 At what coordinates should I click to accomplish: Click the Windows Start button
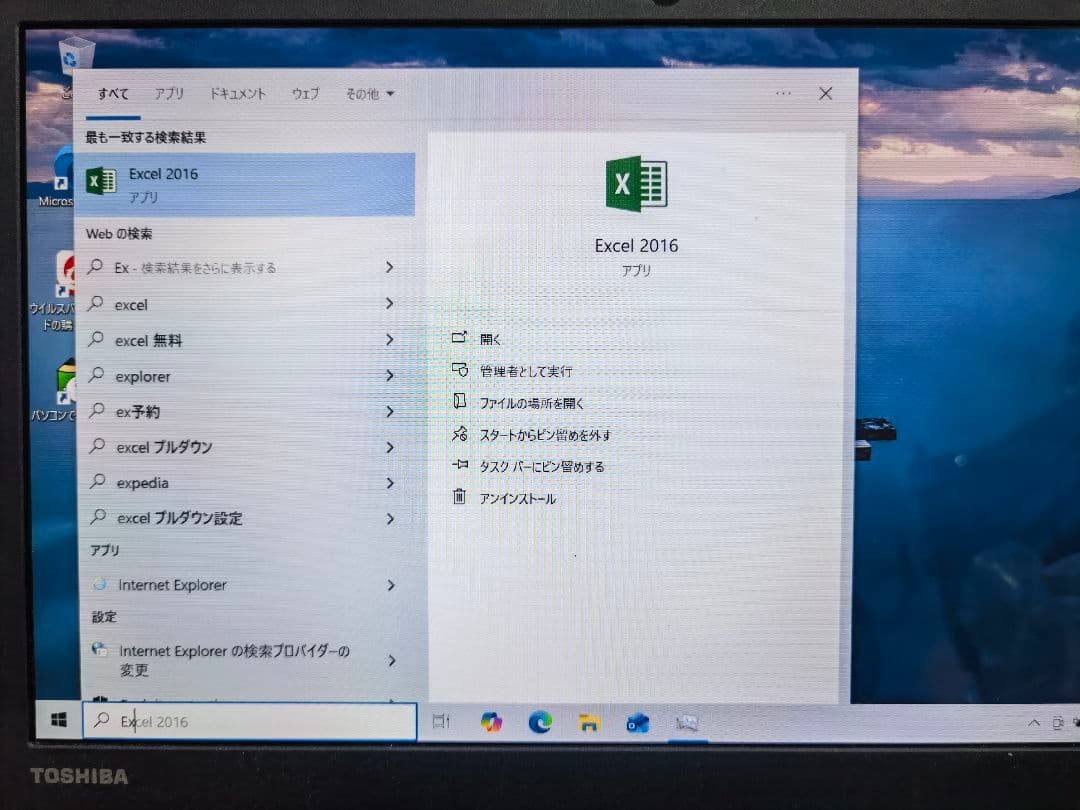coord(57,719)
